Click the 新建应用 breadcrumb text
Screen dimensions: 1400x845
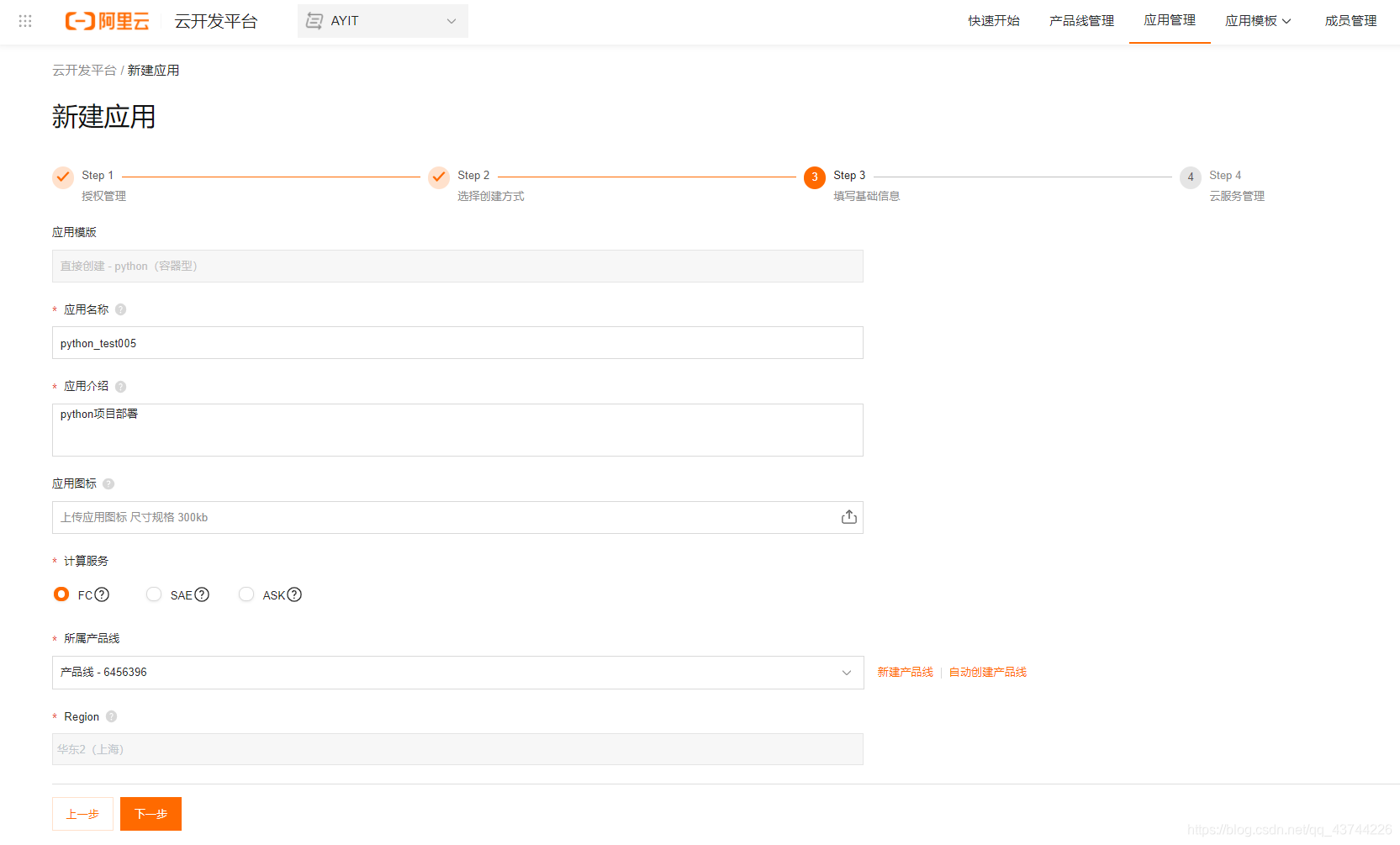pyautogui.click(x=153, y=71)
